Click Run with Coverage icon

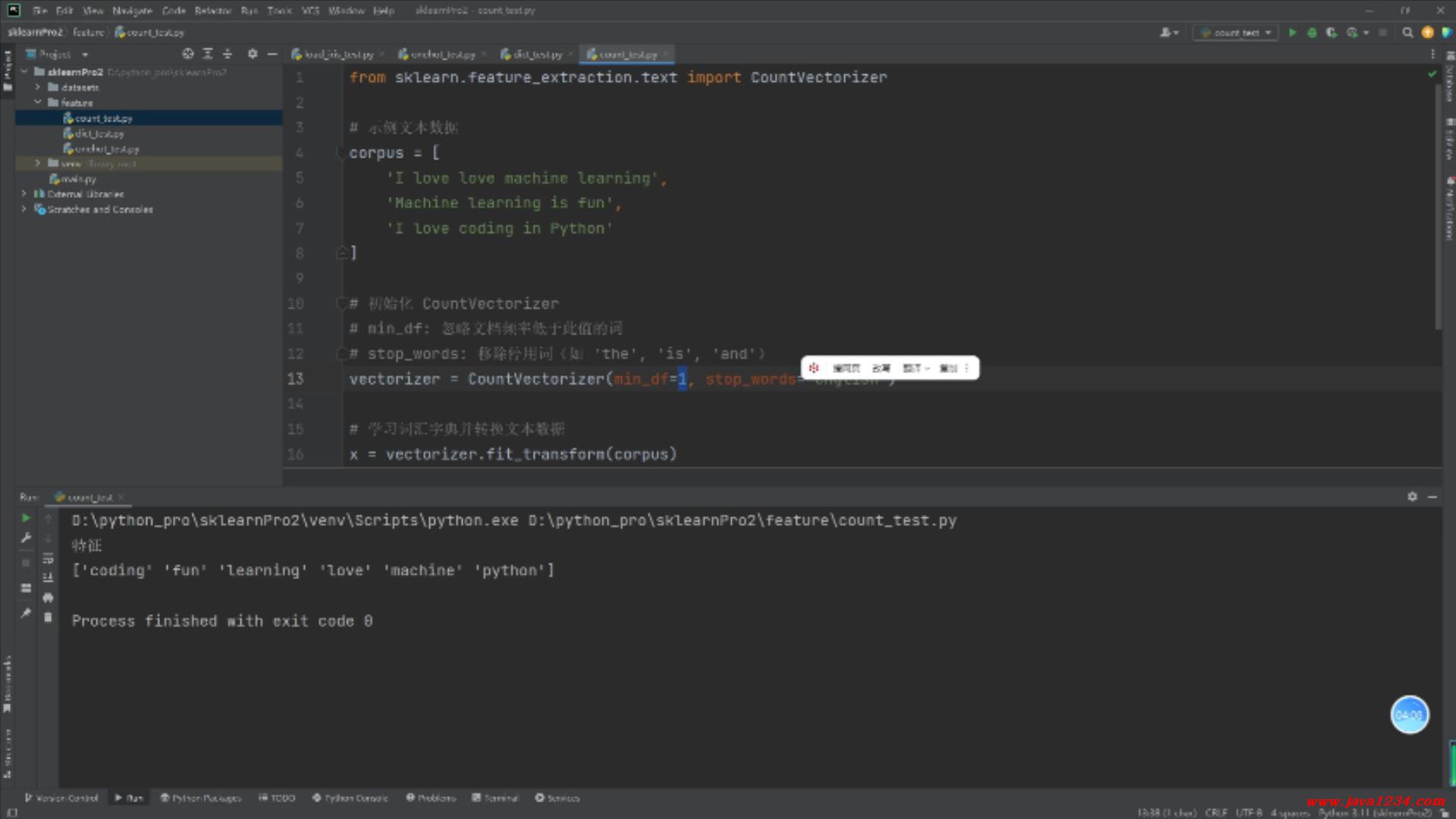(1332, 33)
